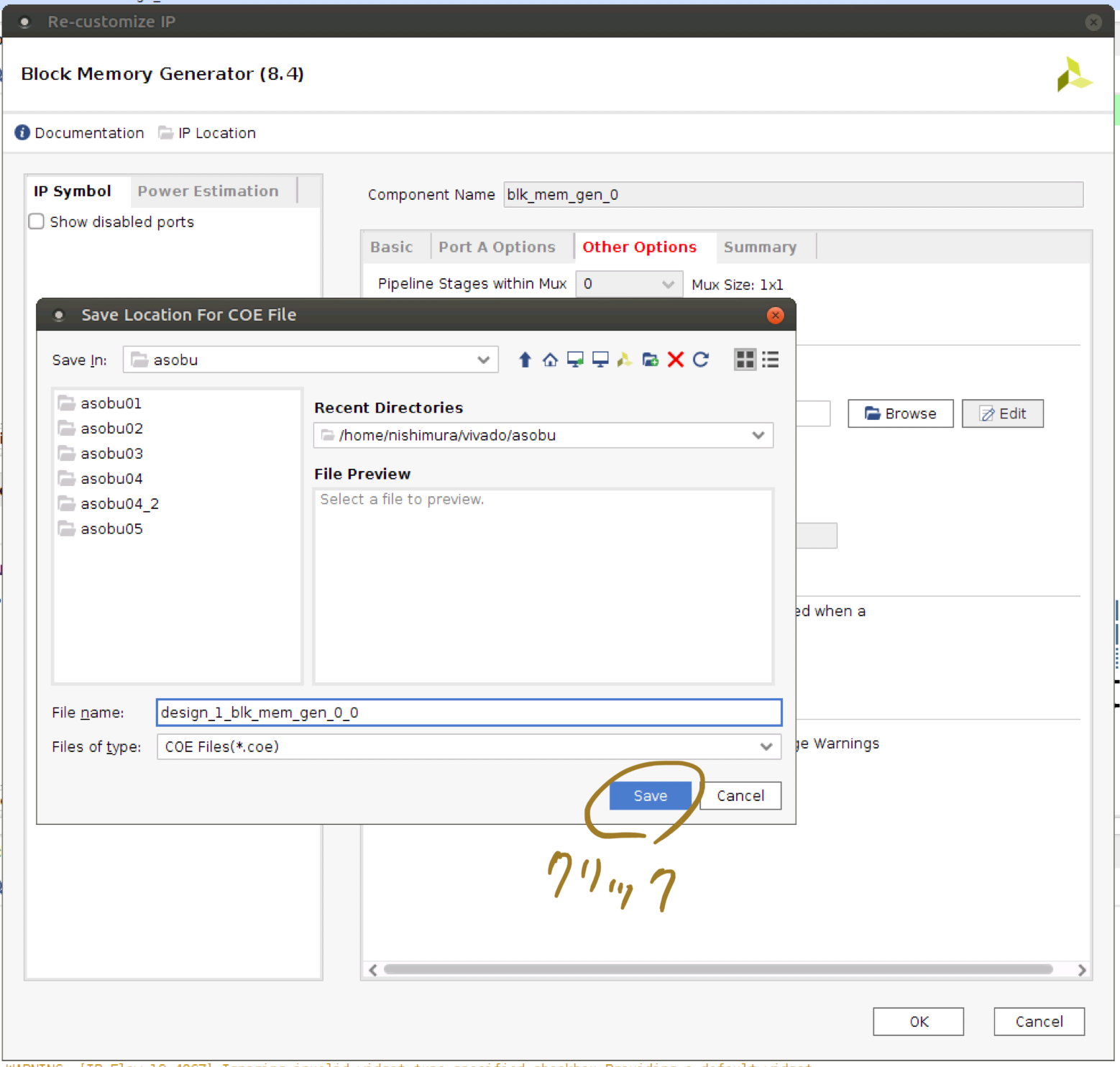Focus the File name input field

point(469,713)
